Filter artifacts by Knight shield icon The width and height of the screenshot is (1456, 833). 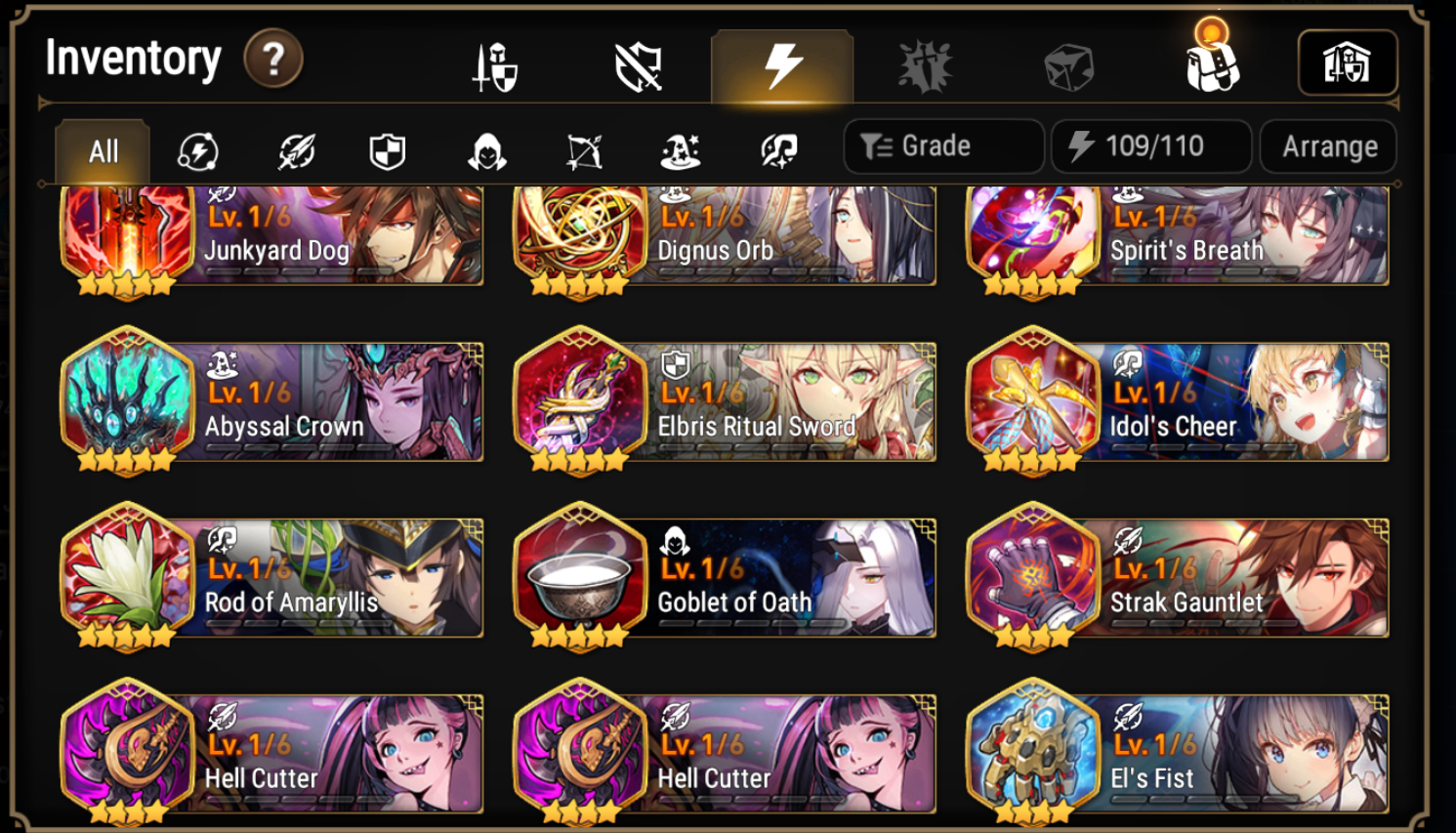pos(388,151)
